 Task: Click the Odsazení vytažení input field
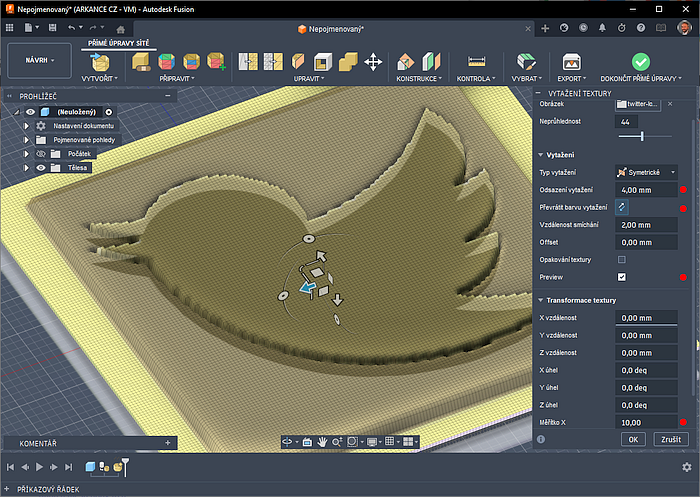point(646,189)
